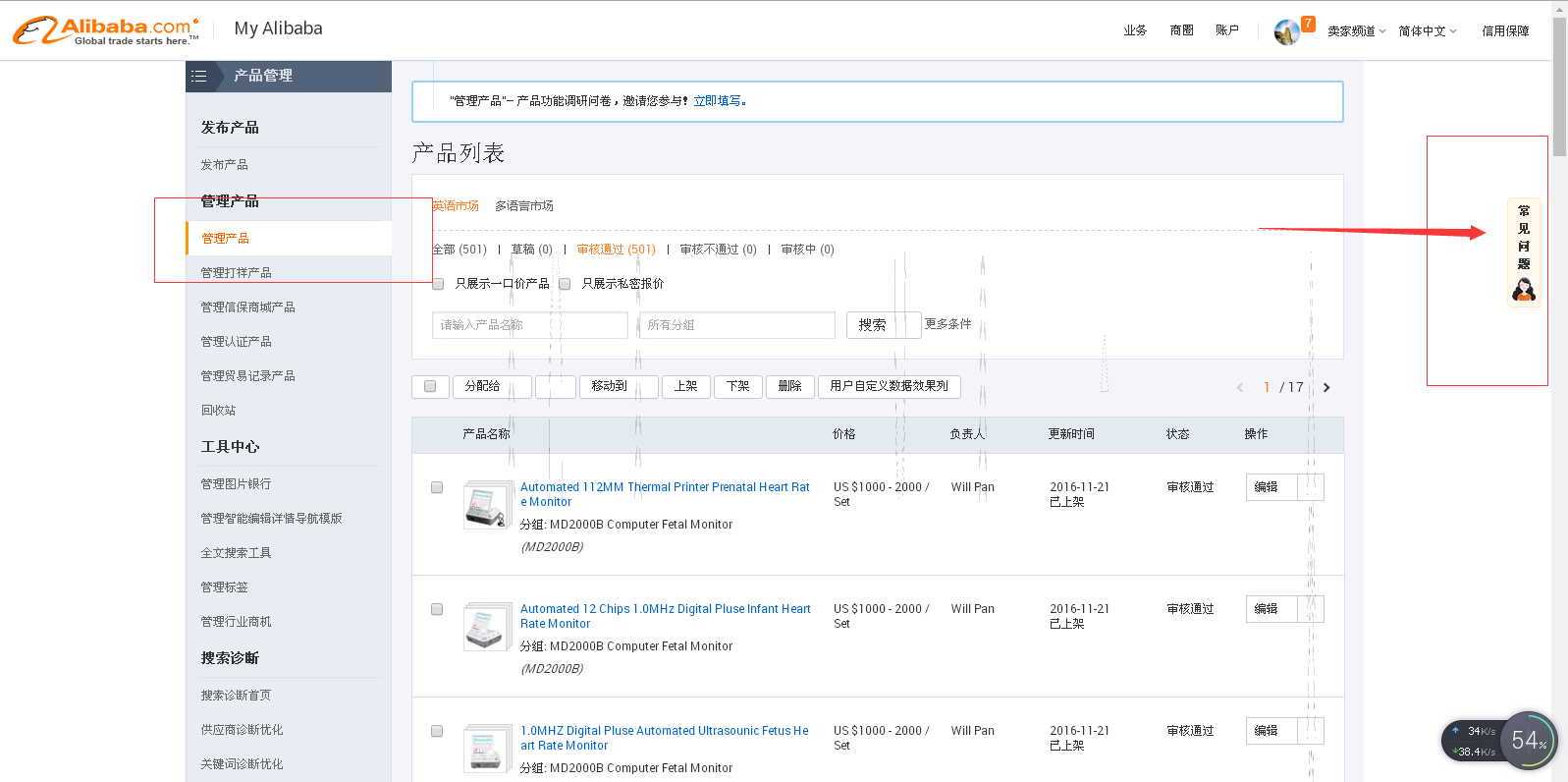Open Automated 12 Chips 1.0MHz product link
This screenshot has width=1568, height=782.
tap(666, 616)
